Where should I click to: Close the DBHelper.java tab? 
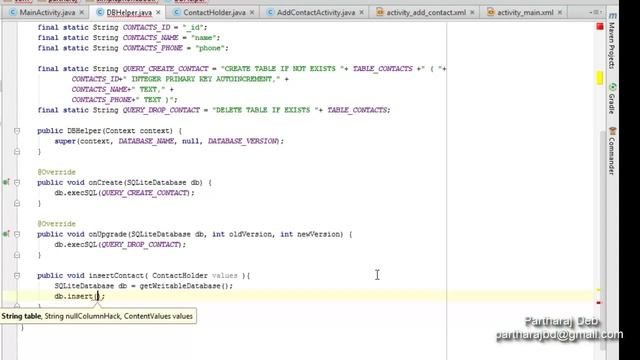pos(158,12)
